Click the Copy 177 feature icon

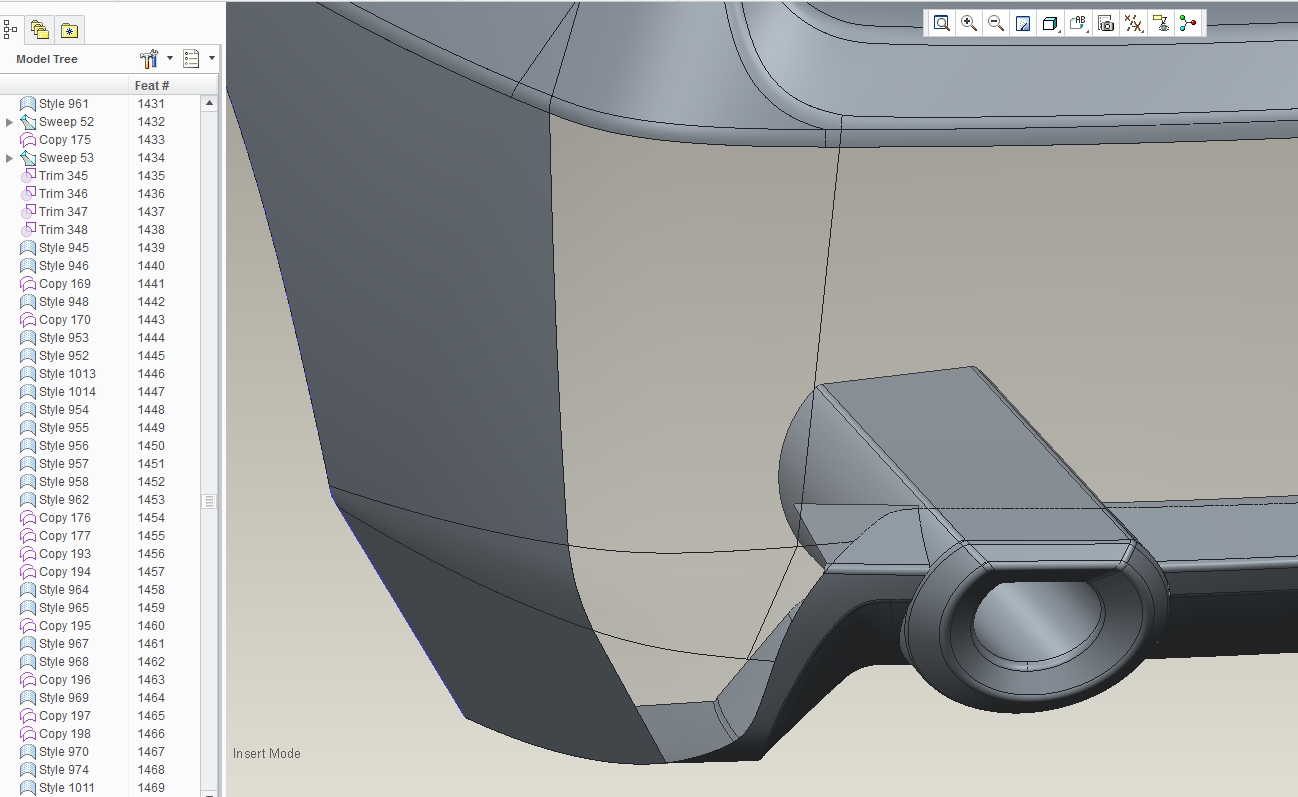point(28,536)
